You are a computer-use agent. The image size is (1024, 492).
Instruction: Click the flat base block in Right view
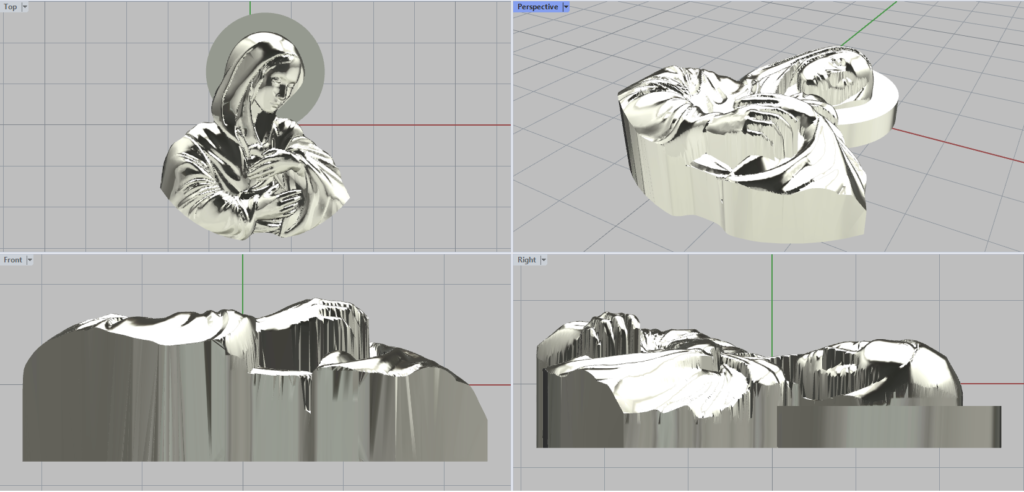(888, 426)
